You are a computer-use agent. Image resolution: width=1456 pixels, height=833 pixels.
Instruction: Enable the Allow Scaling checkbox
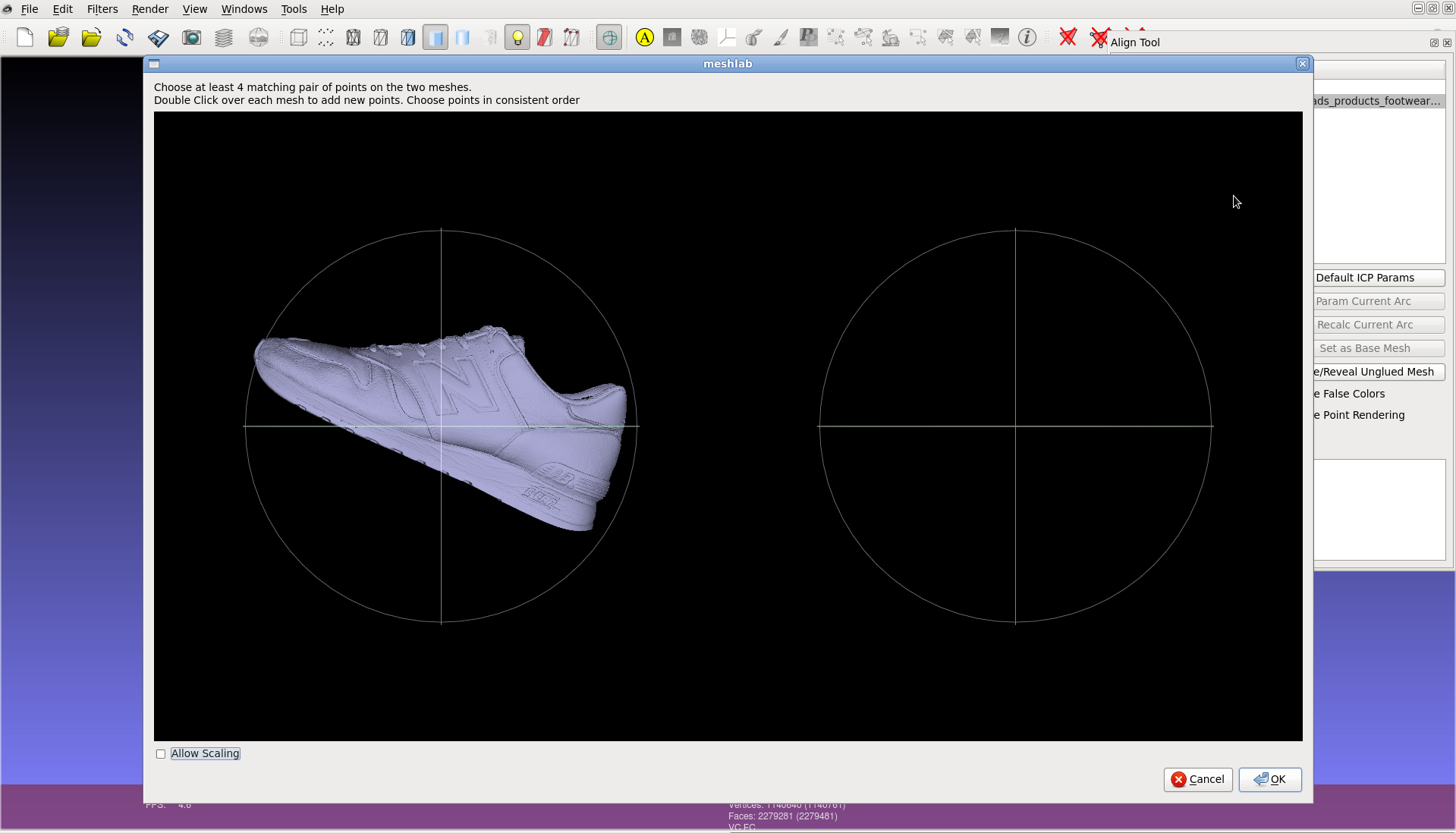[161, 754]
